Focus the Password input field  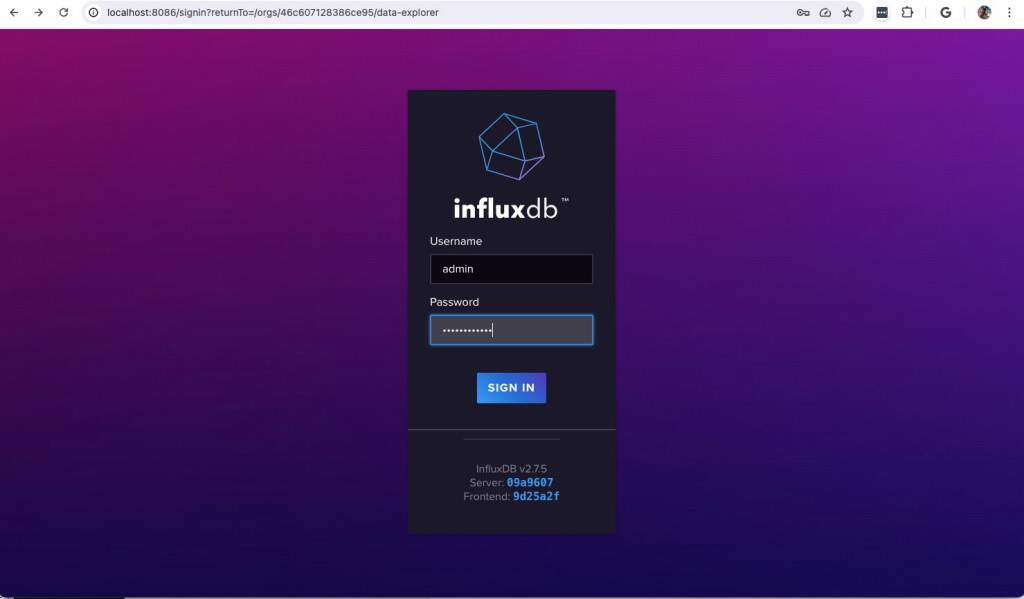tap(511, 330)
